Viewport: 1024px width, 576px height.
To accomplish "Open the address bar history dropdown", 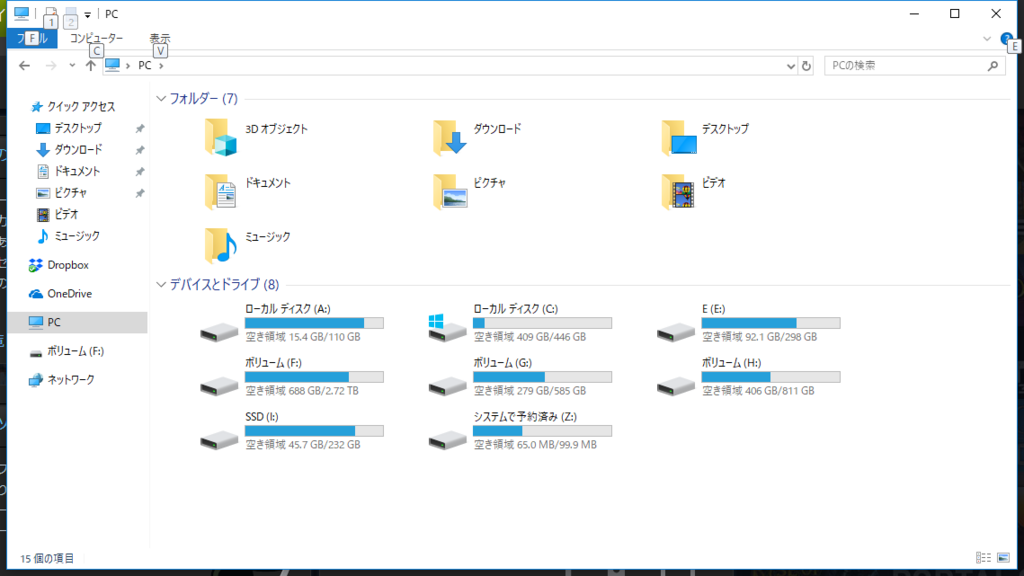I will 790,66.
